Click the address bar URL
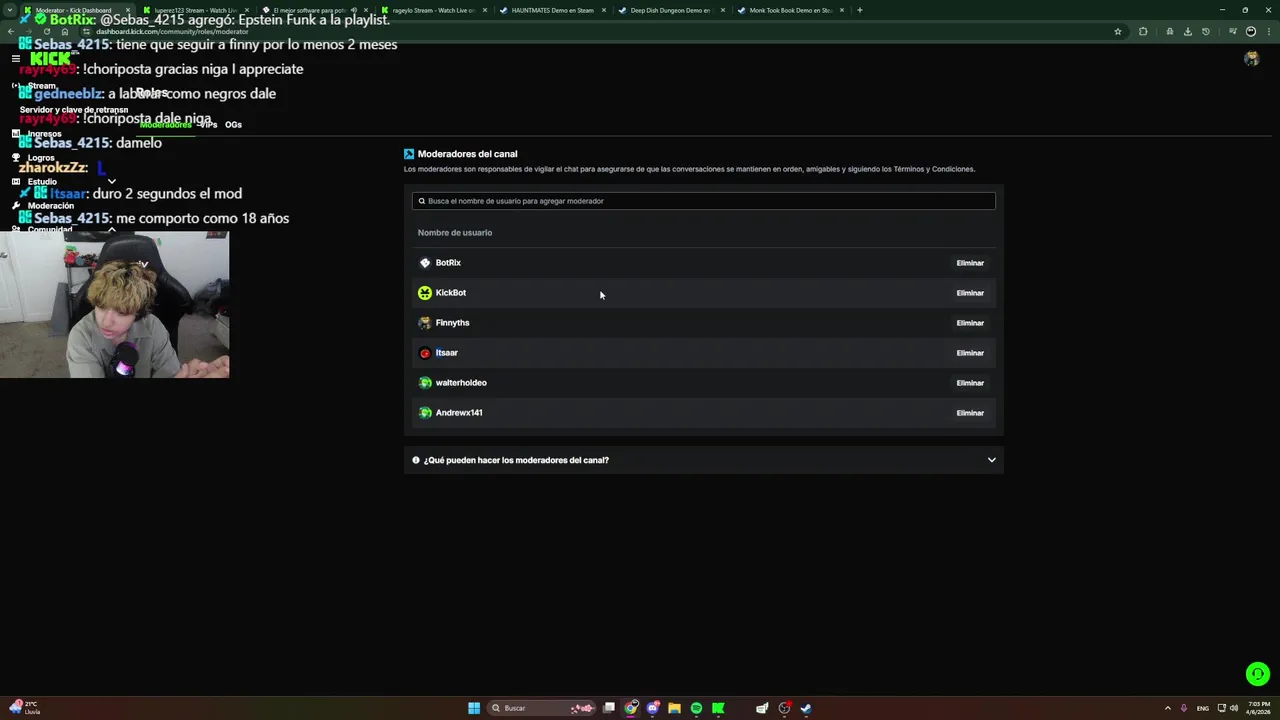This screenshot has height=720, width=1280. coord(172,31)
